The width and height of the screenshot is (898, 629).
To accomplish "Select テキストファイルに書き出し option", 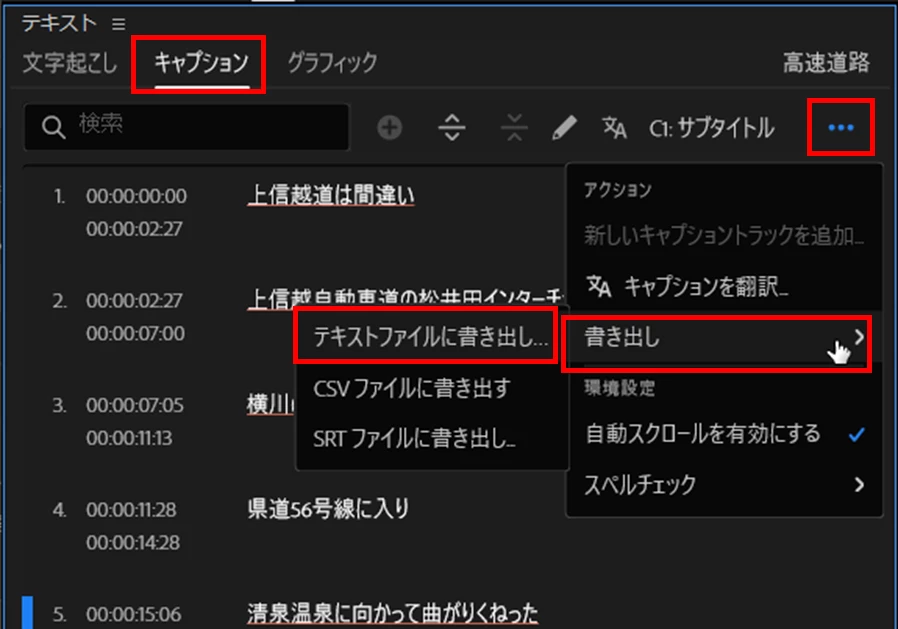I will (431, 337).
